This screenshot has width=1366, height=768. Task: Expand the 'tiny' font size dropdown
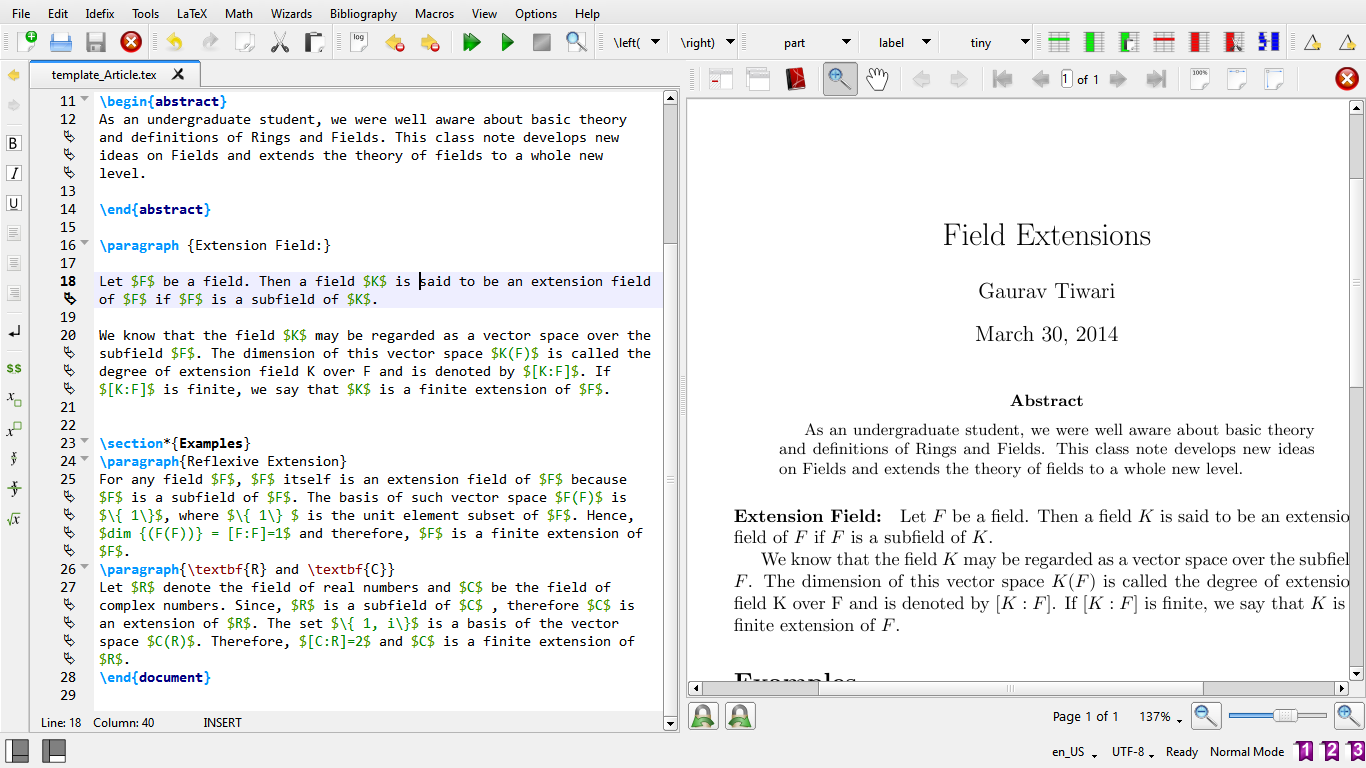point(1024,42)
